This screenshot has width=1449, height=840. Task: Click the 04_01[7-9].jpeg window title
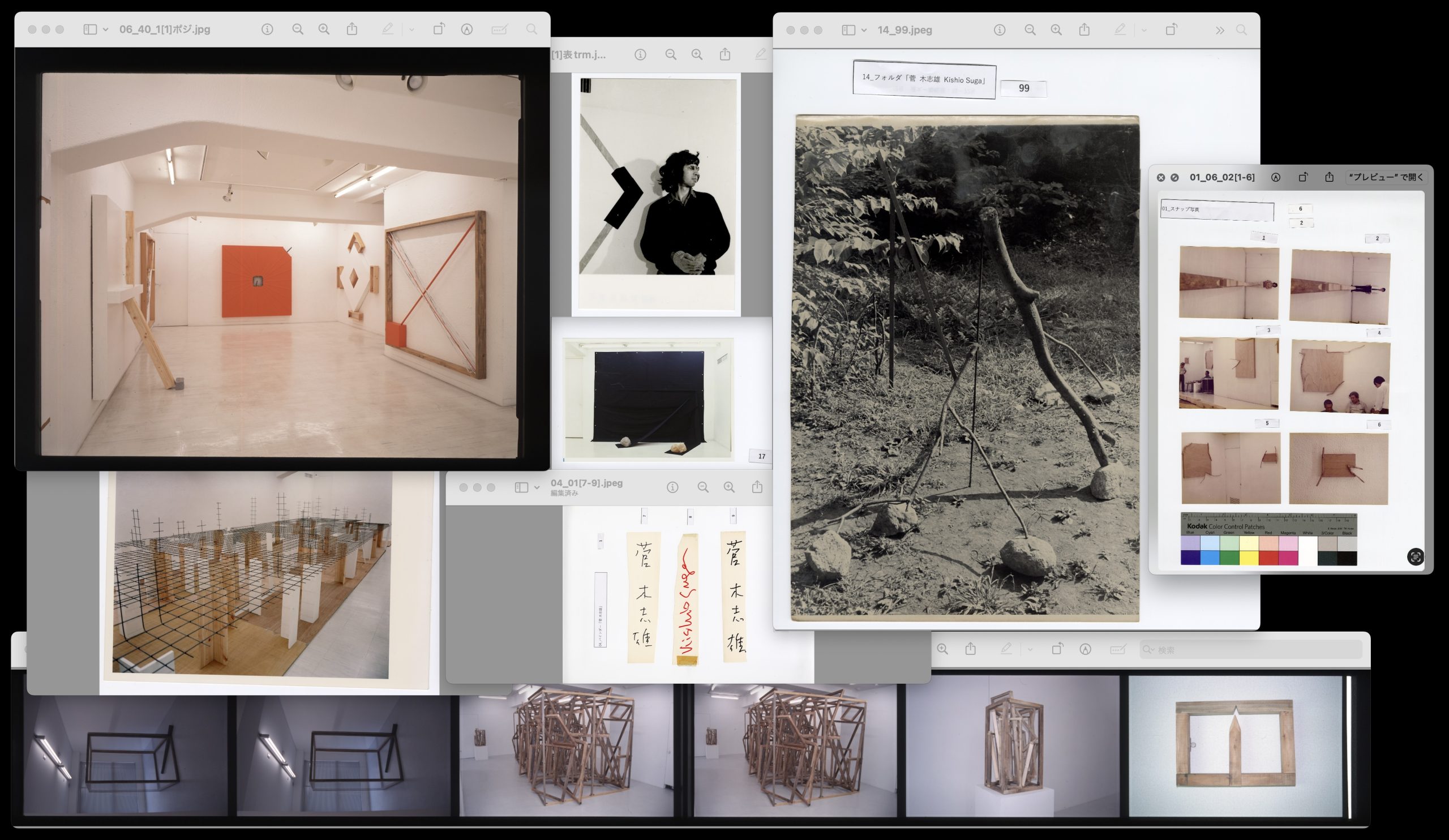pos(586,483)
